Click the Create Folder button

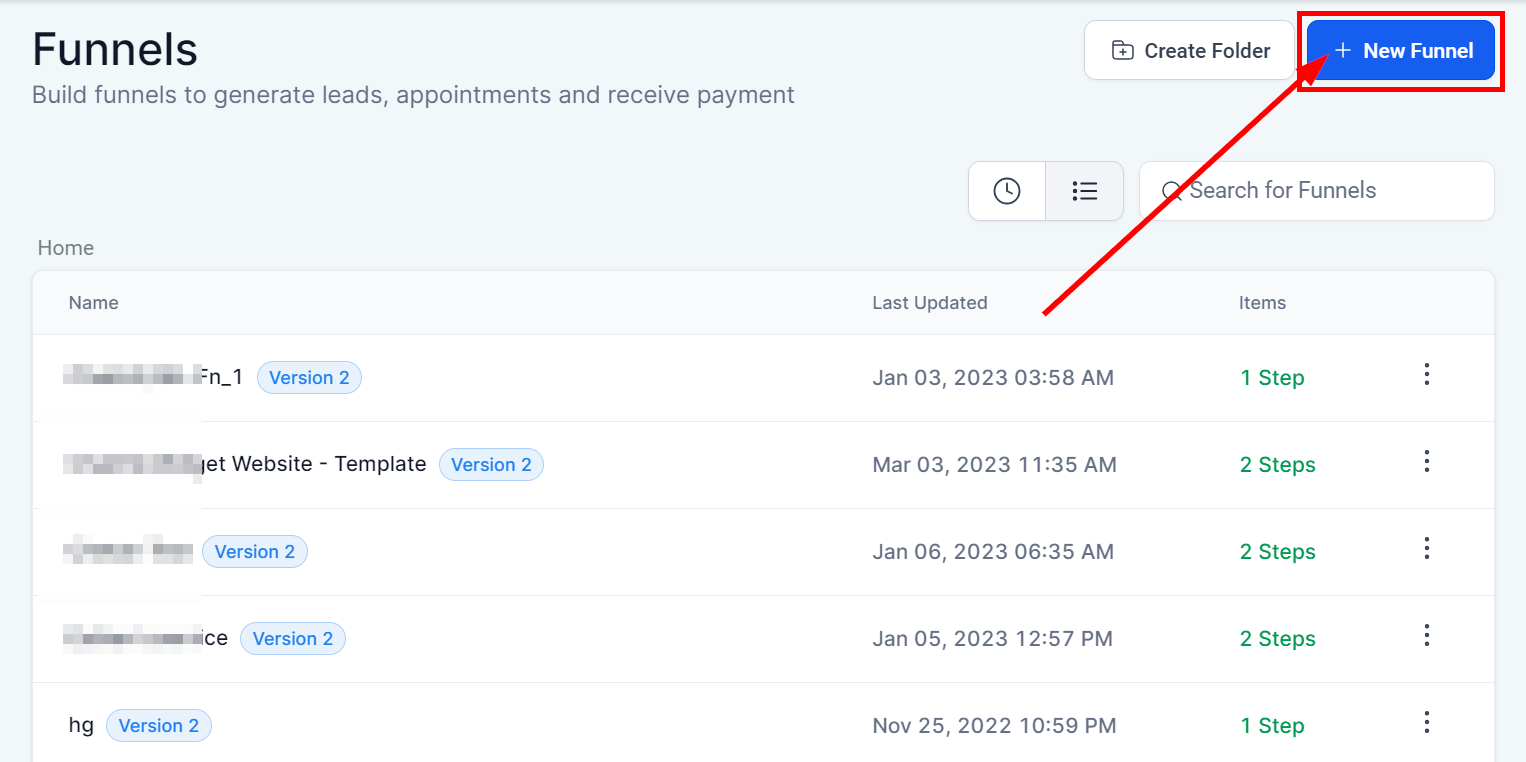click(1189, 51)
